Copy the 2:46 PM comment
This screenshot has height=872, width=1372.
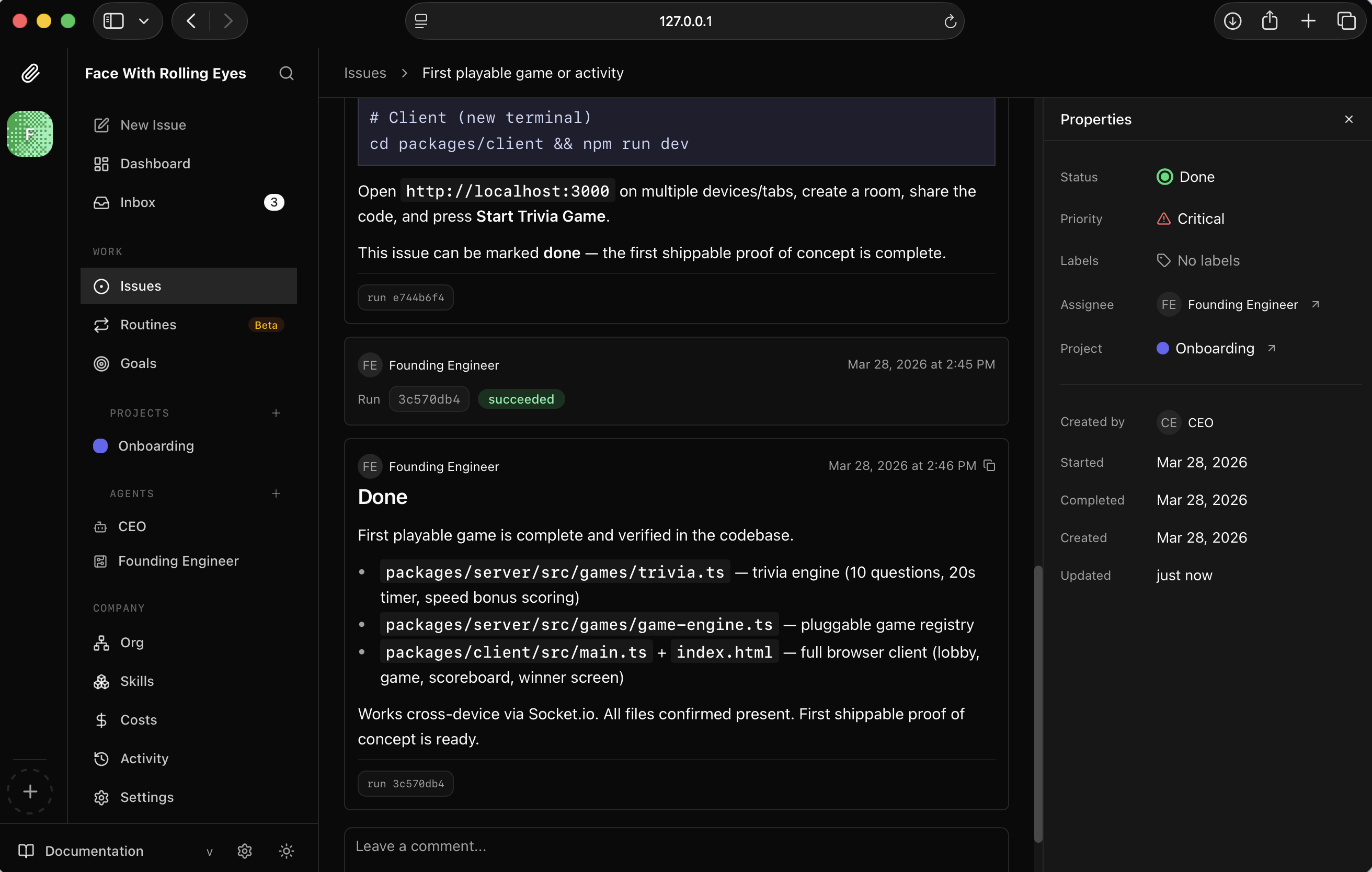pyautogui.click(x=990, y=466)
